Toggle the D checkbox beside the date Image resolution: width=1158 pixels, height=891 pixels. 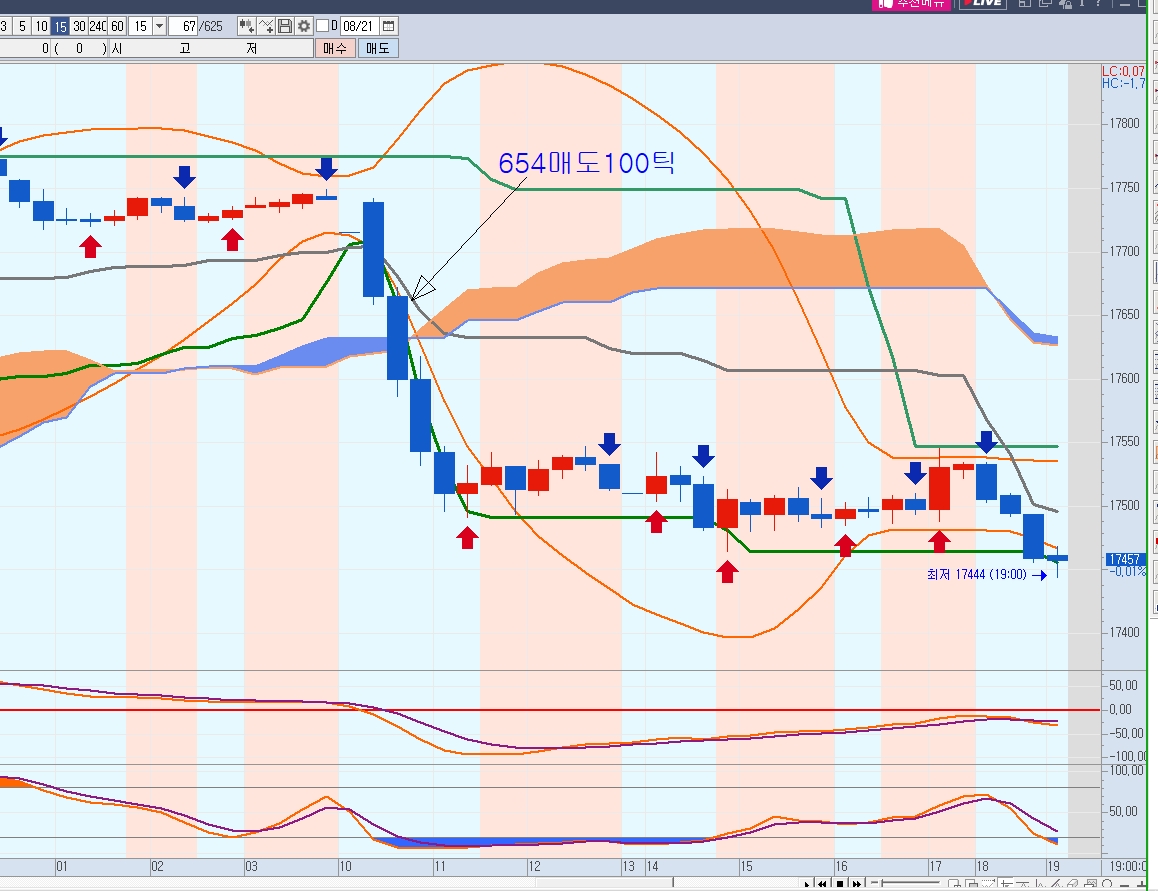(x=322, y=27)
